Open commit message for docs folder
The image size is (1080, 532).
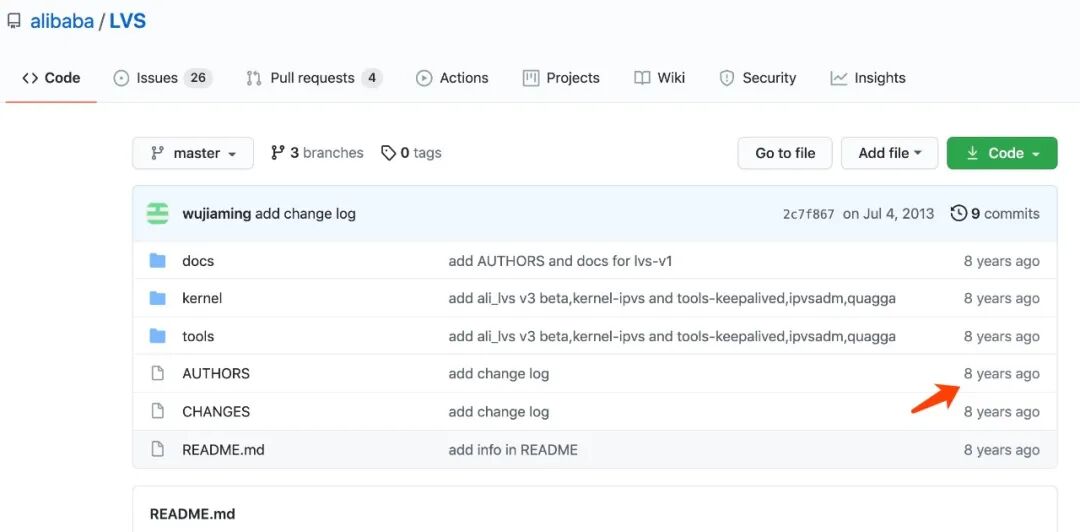pyautogui.click(x=560, y=261)
